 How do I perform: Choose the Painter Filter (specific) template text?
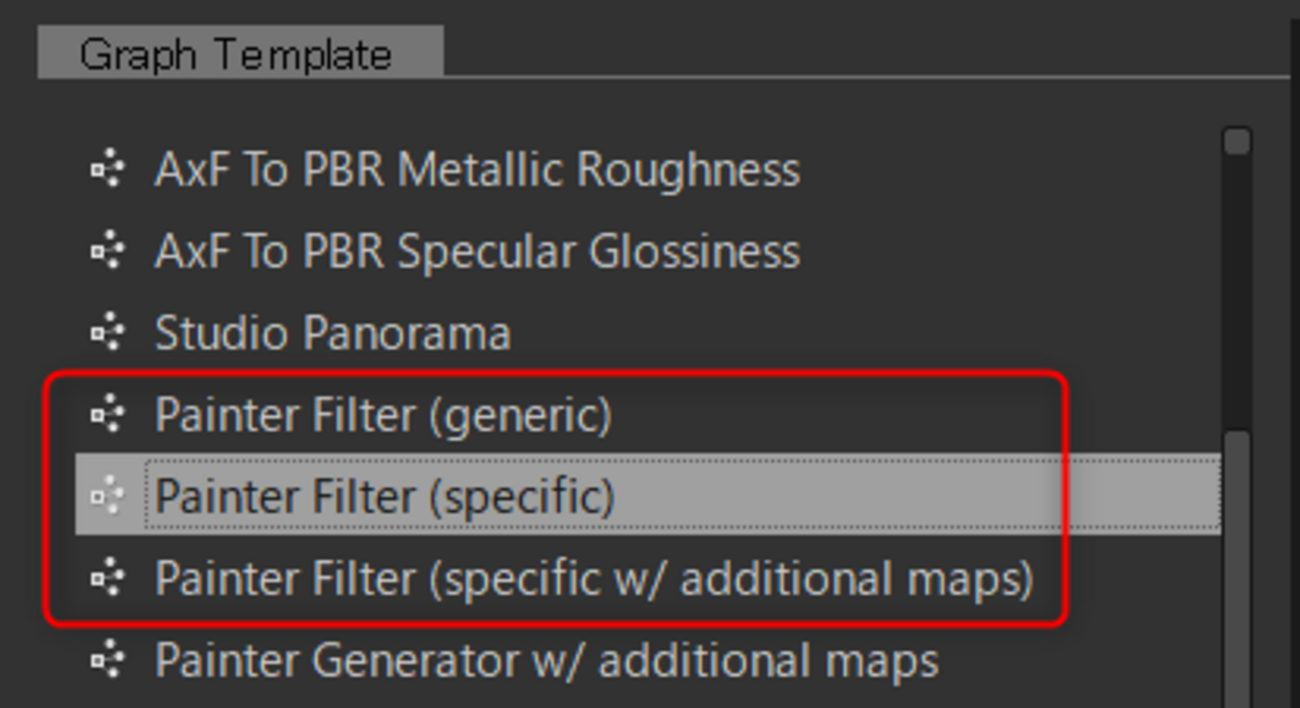coord(385,496)
